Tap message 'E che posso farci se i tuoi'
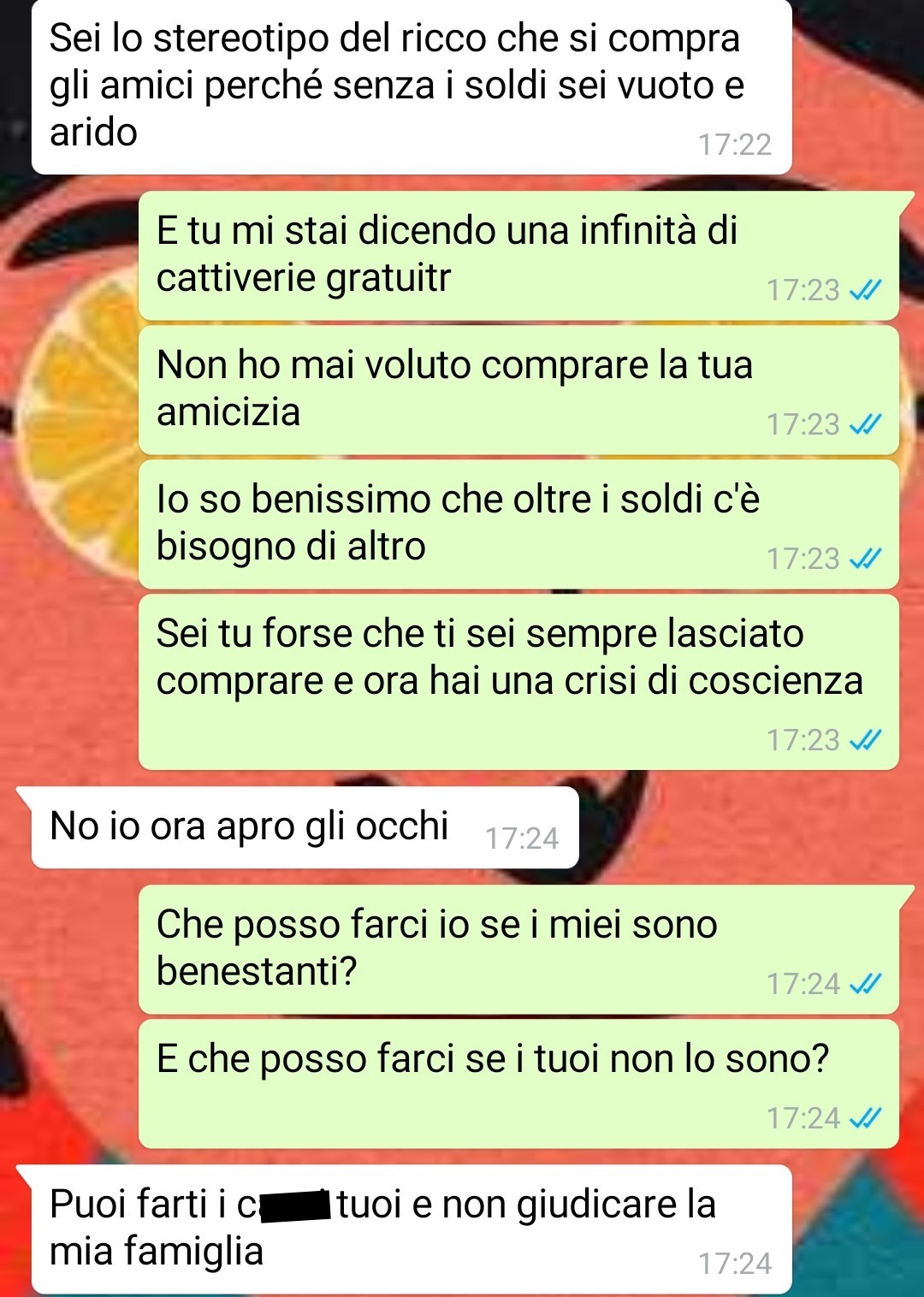The image size is (924, 1297). pos(518,1084)
